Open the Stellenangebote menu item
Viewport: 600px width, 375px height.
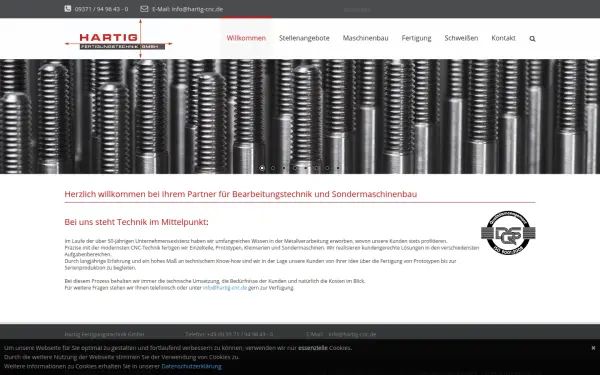304,38
